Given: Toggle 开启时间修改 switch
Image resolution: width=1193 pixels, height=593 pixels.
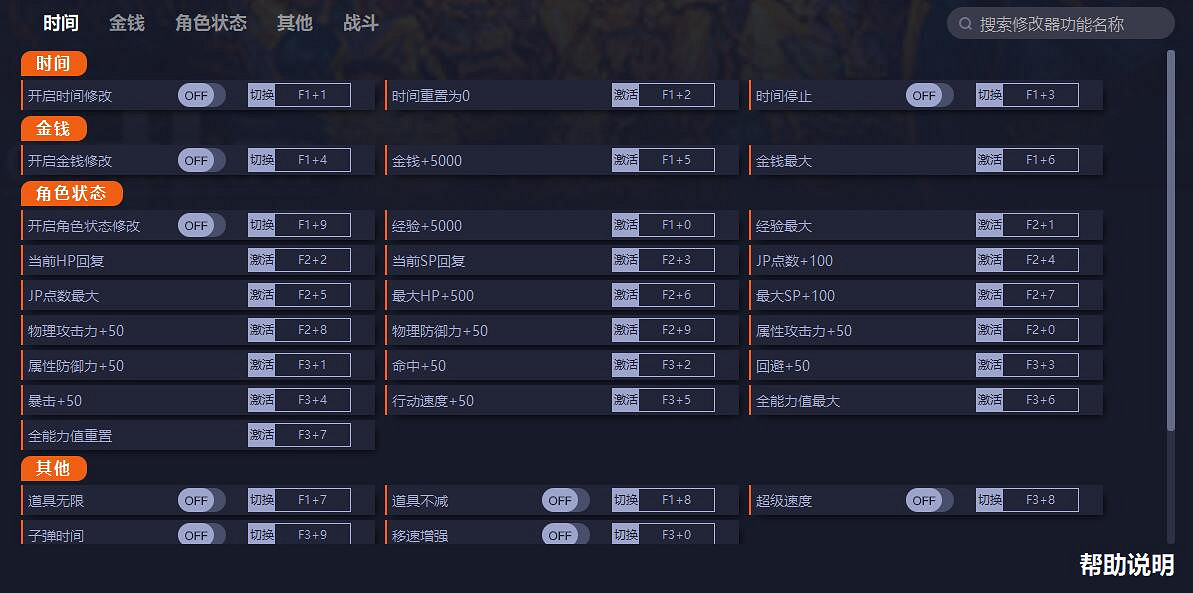Looking at the screenshot, I should tap(201, 96).
